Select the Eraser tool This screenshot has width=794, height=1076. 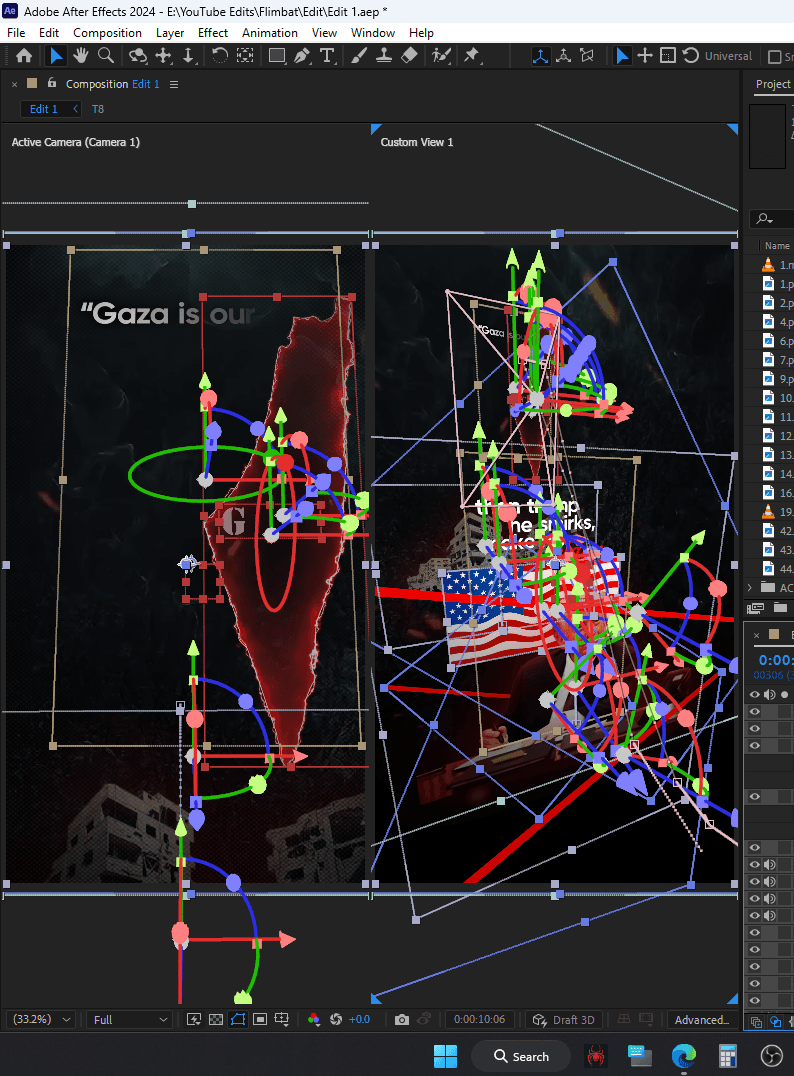409,56
